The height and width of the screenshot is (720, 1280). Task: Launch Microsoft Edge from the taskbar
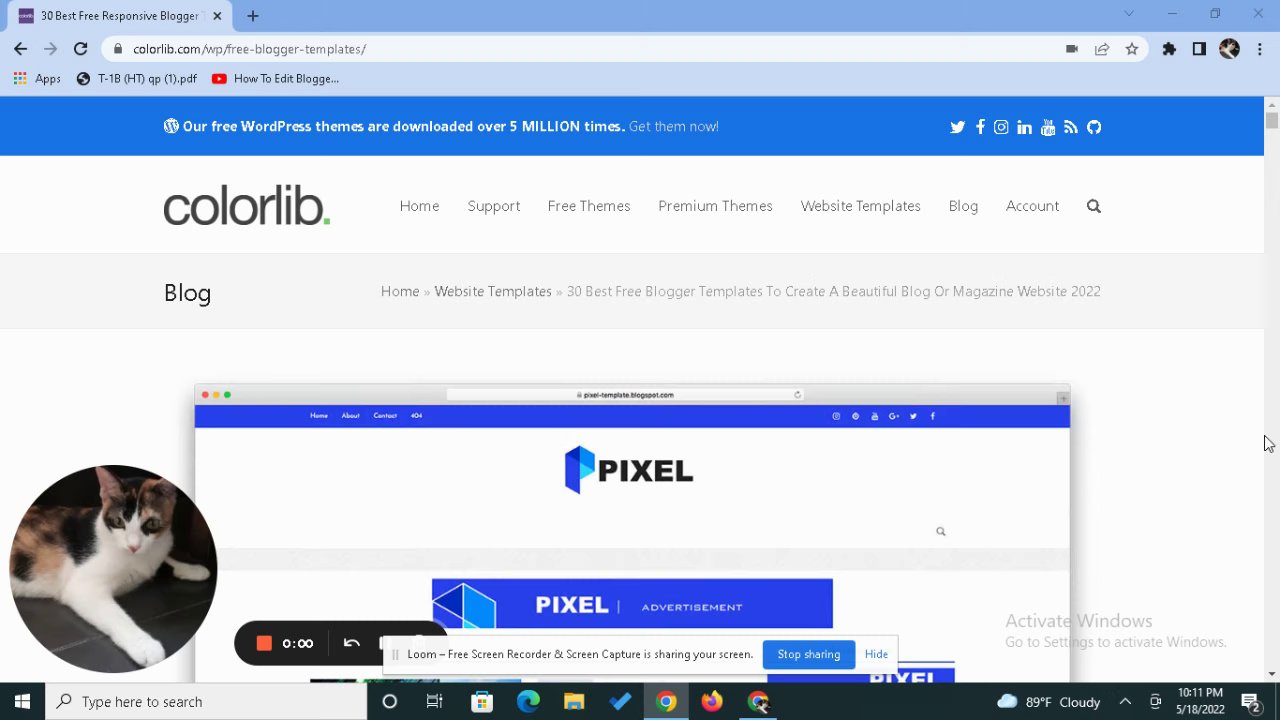[528, 702]
